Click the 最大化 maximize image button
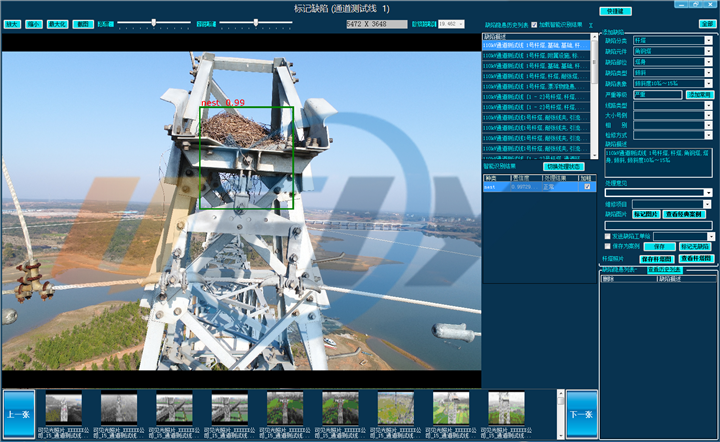This screenshot has height=442, width=720. 57,24
